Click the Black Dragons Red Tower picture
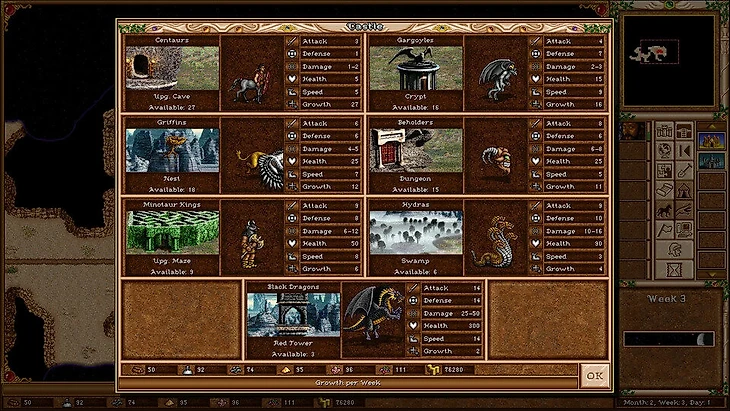Image resolution: width=730 pixels, height=411 pixels. tap(293, 315)
